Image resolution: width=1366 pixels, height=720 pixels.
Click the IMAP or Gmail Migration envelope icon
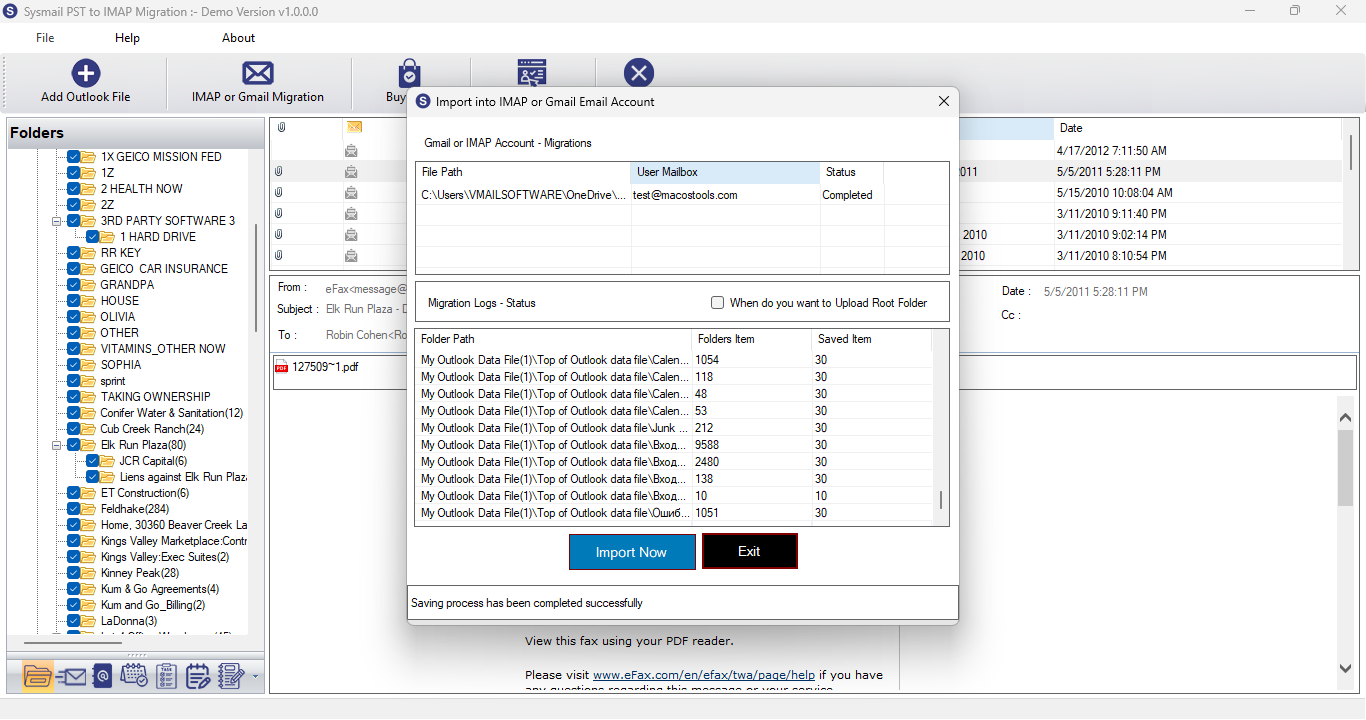(x=258, y=73)
